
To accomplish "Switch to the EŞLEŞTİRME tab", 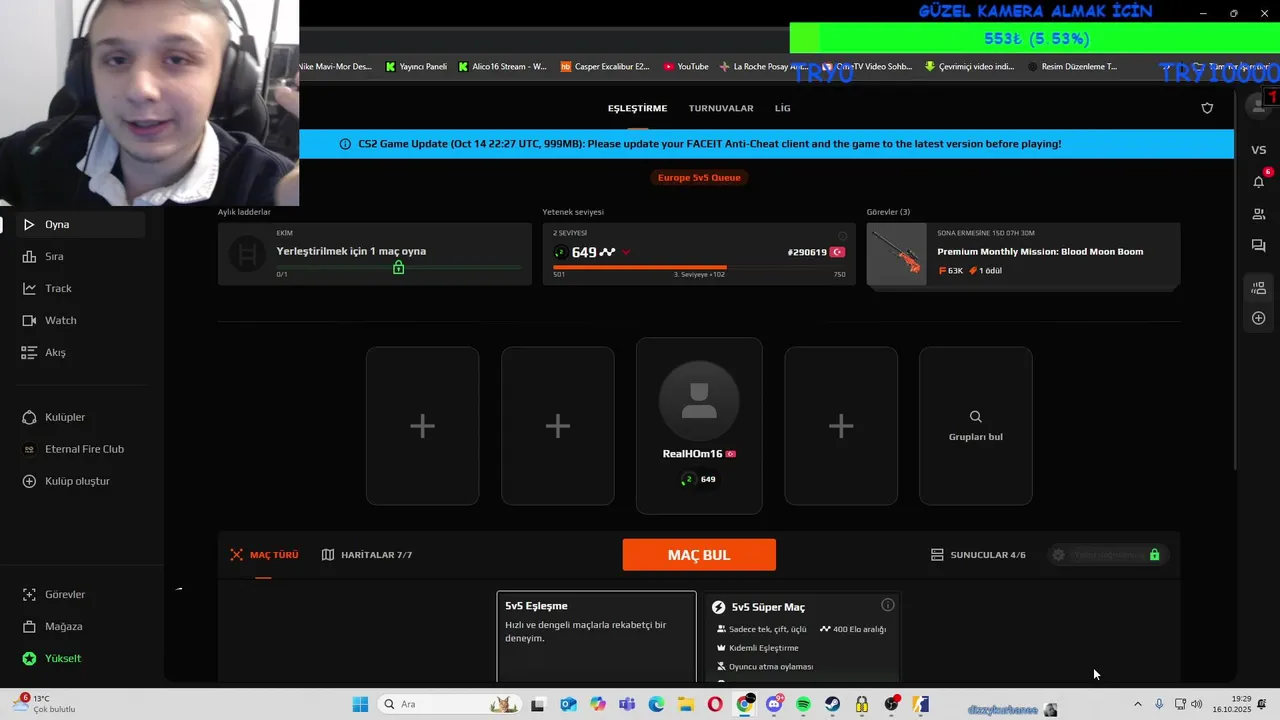I will click(x=637, y=108).
